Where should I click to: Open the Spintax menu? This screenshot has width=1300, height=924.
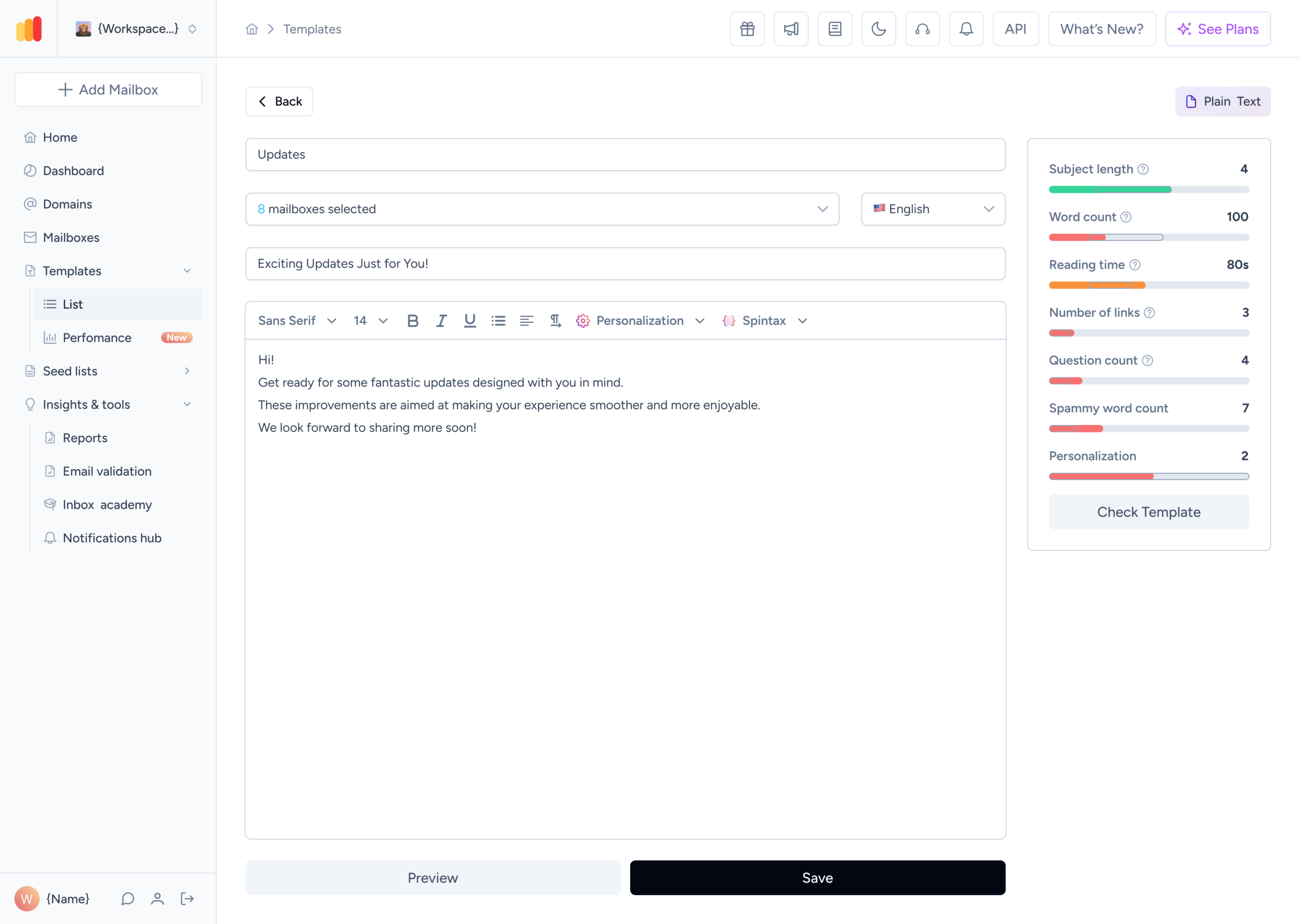point(765,320)
